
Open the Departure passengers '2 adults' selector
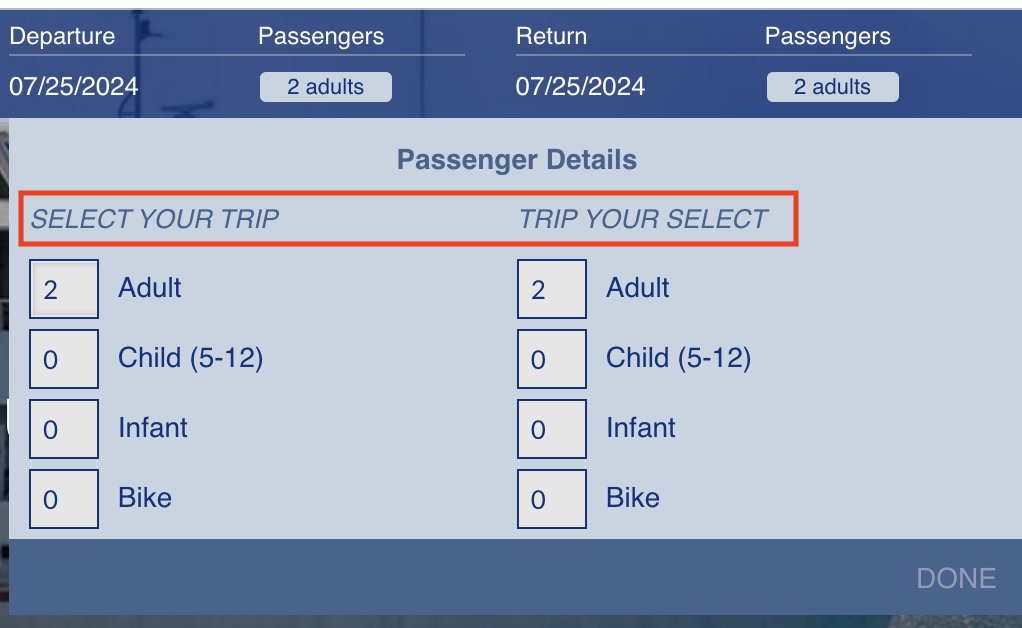pos(325,87)
